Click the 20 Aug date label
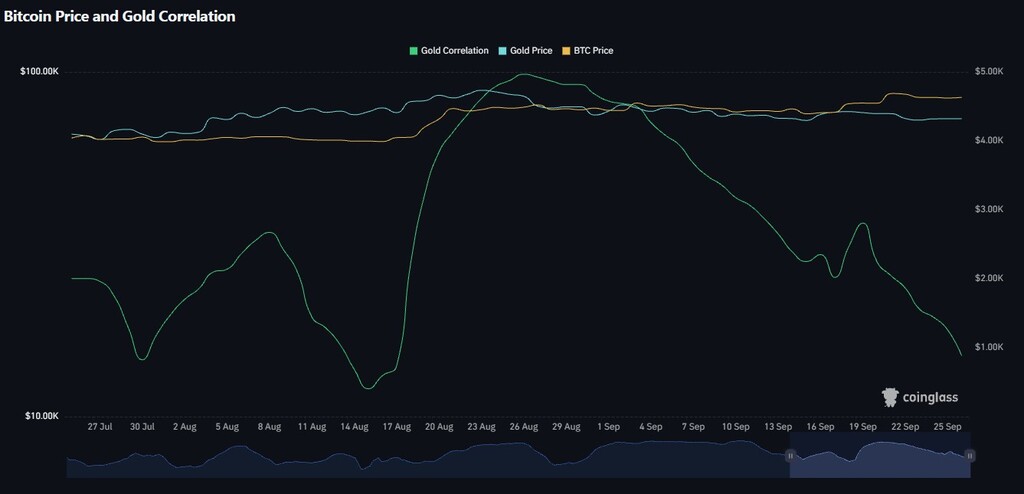This screenshot has height=494, width=1024. [x=439, y=427]
